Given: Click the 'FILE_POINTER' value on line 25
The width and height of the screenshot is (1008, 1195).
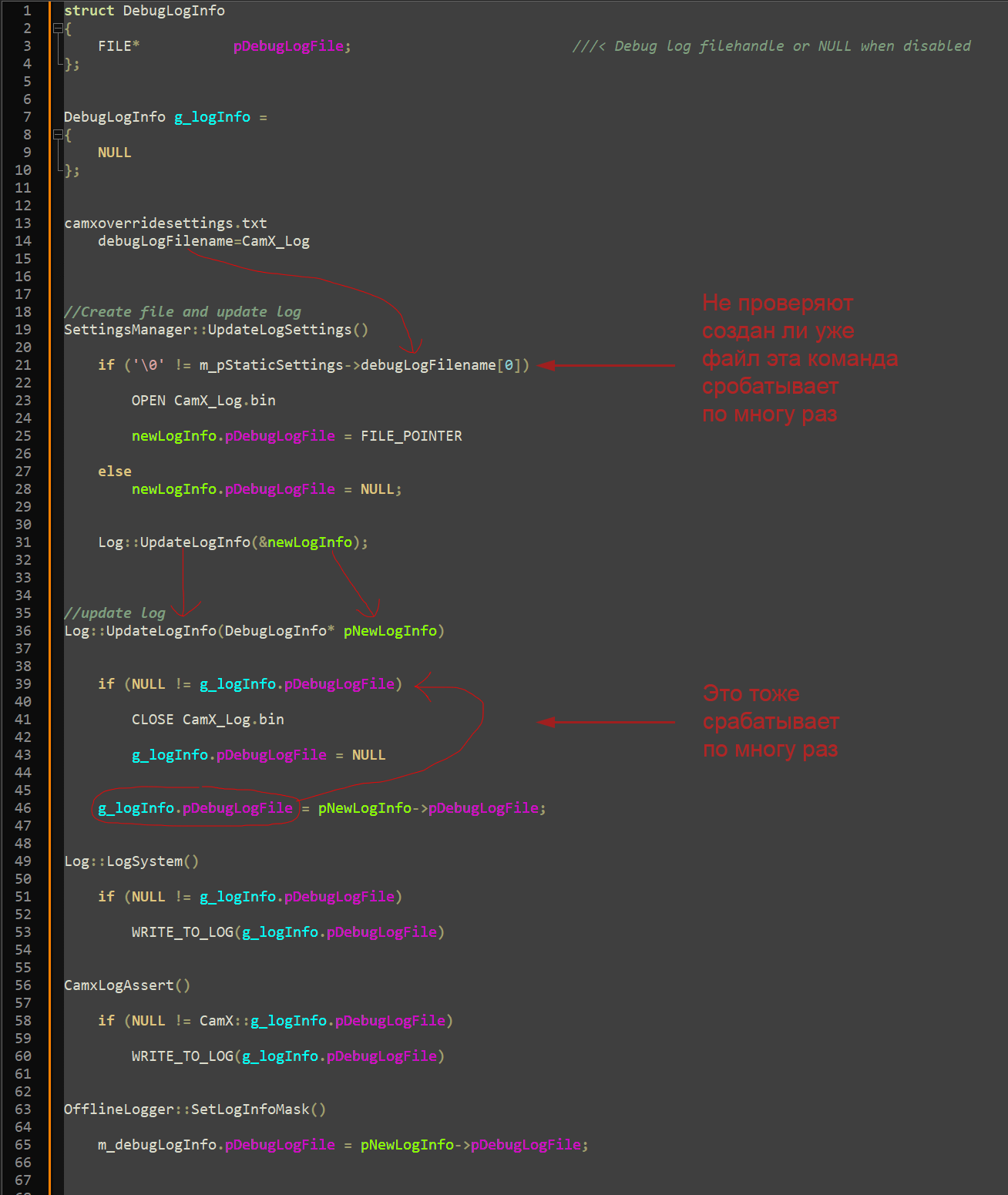Looking at the screenshot, I should point(412,436).
